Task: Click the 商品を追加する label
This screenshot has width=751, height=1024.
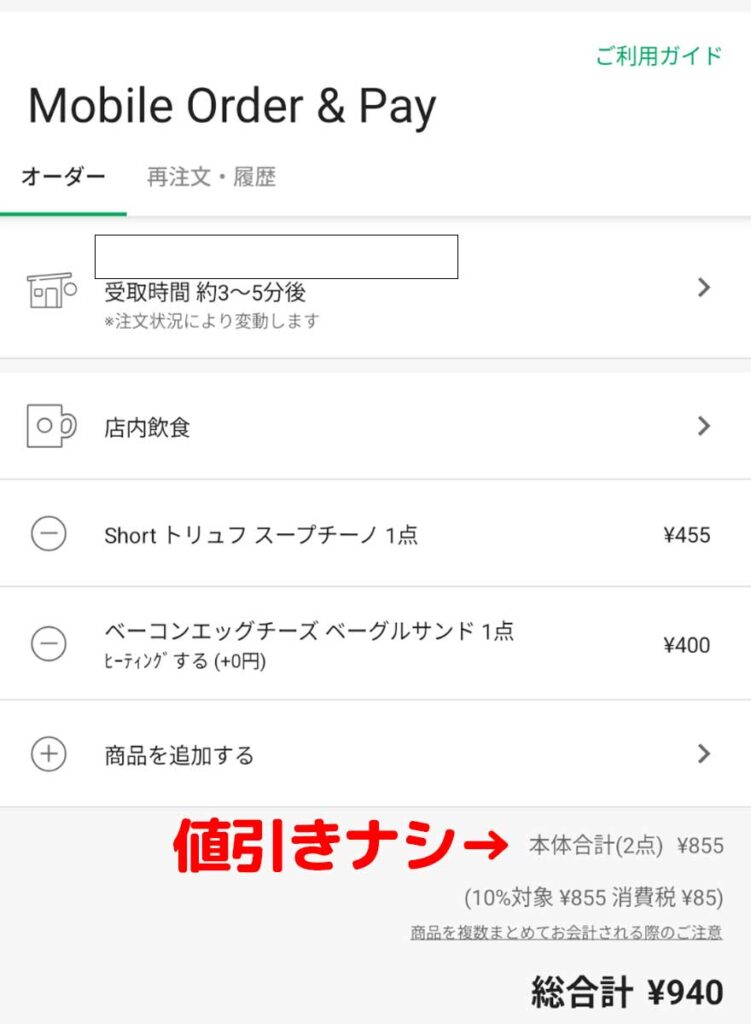Action: (x=179, y=755)
